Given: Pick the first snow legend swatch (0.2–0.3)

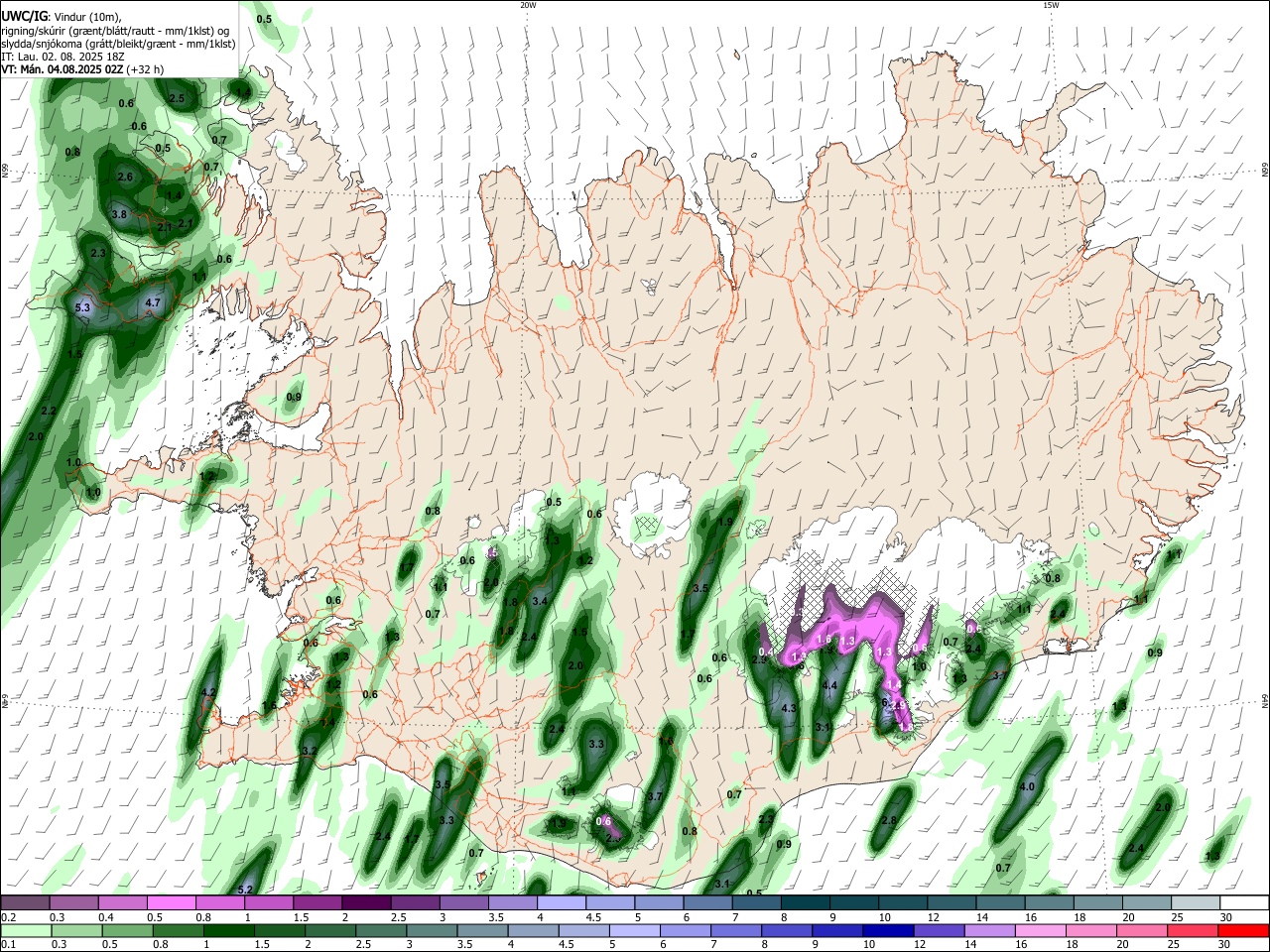Looking at the screenshot, I should point(25,903).
